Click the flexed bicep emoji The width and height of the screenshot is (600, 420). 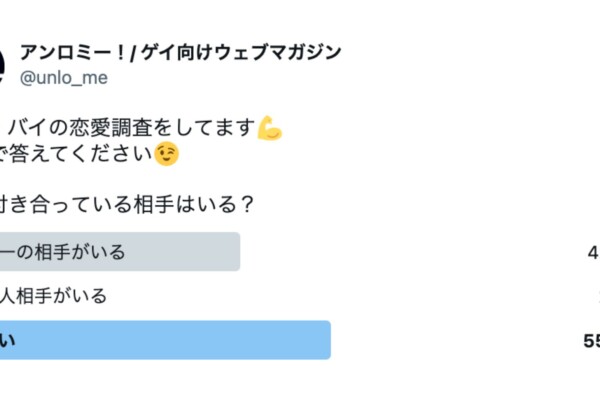(269, 129)
